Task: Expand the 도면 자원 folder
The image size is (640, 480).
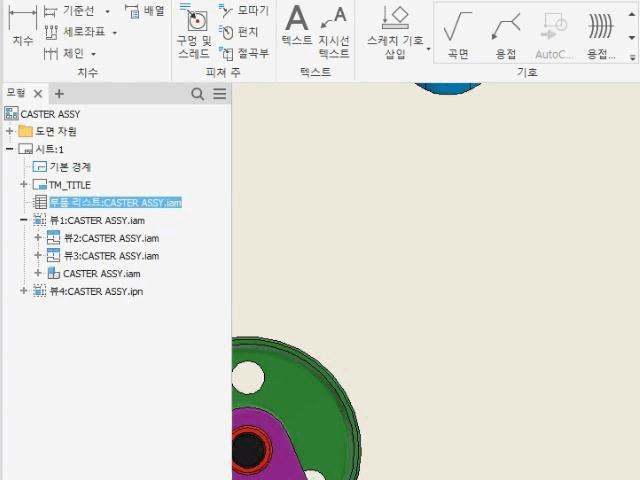Action: point(10,131)
